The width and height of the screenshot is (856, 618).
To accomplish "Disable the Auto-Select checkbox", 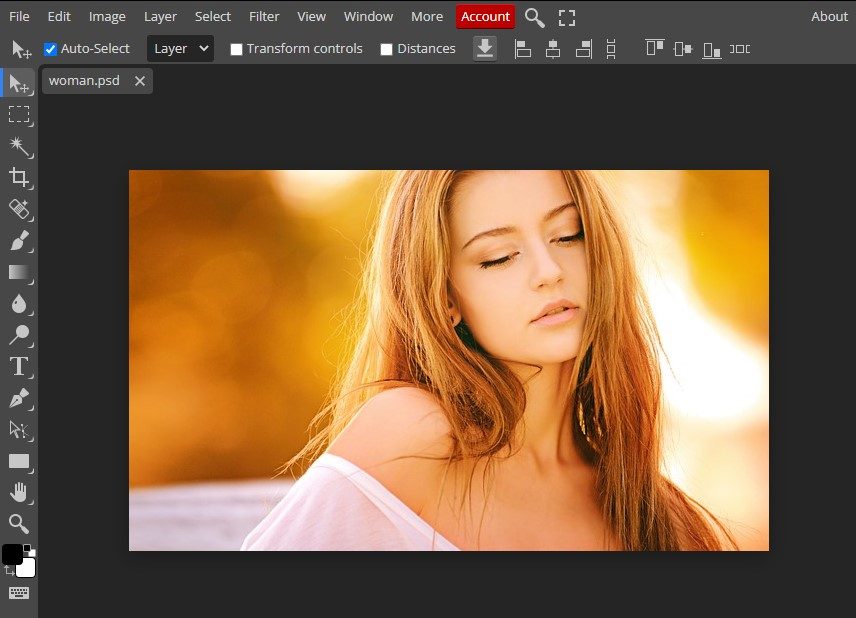I will coord(51,49).
